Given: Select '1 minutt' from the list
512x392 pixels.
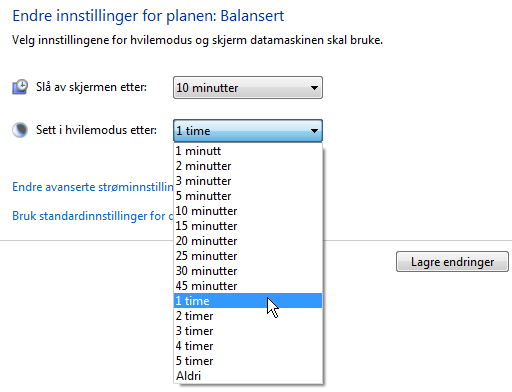Looking at the screenshot, I should (248, 151).
